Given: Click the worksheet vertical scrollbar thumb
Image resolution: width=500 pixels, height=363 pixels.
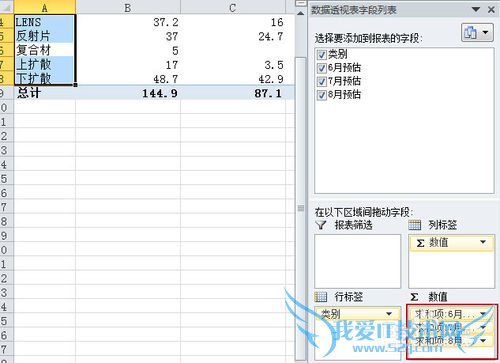Looking at the screenshot, I should 301,208.
